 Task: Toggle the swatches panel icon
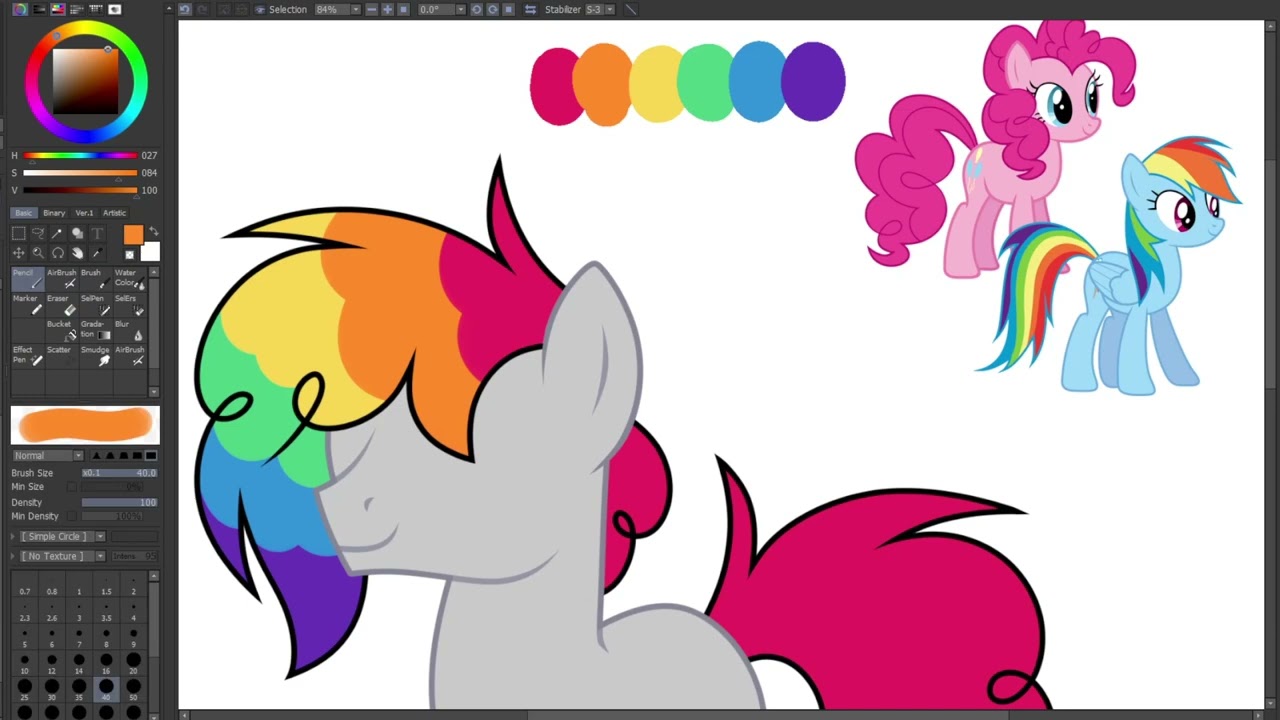(96, 9)
